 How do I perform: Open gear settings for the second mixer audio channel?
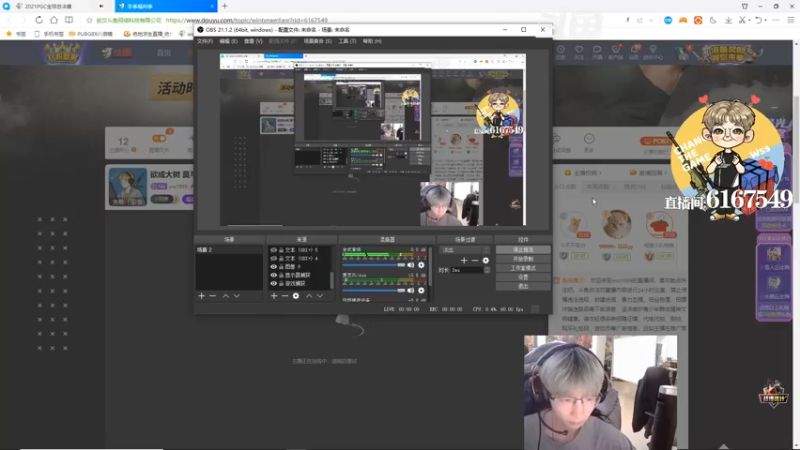point(421,290)
